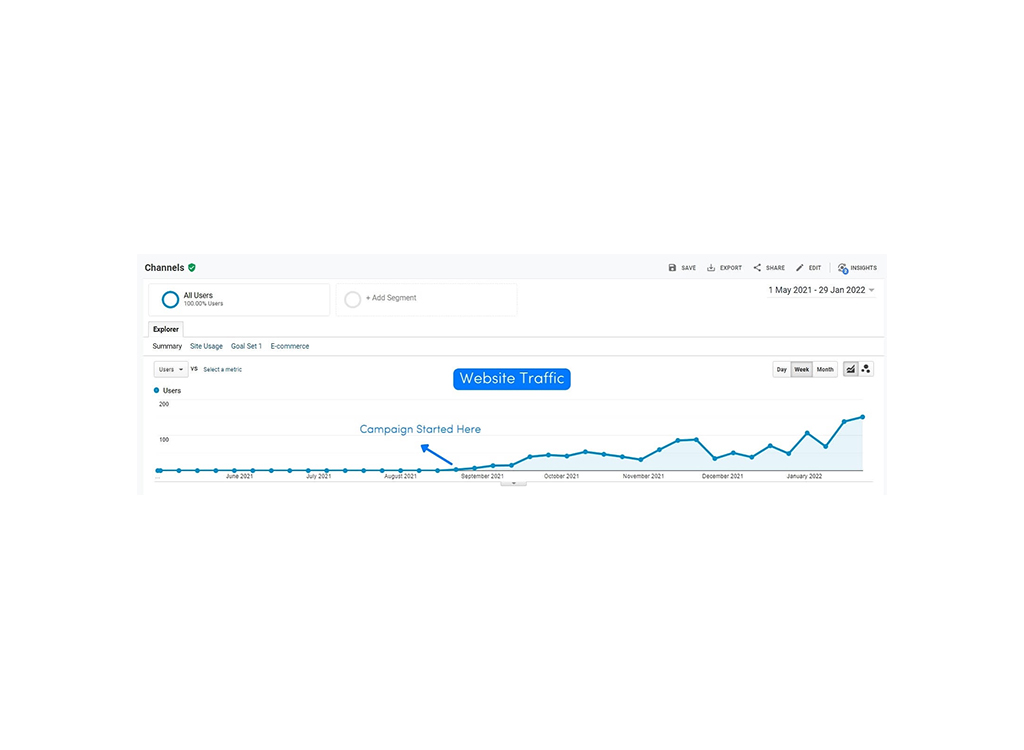
Task: Switch to the Site Usage tab
Action: (206, 345)
